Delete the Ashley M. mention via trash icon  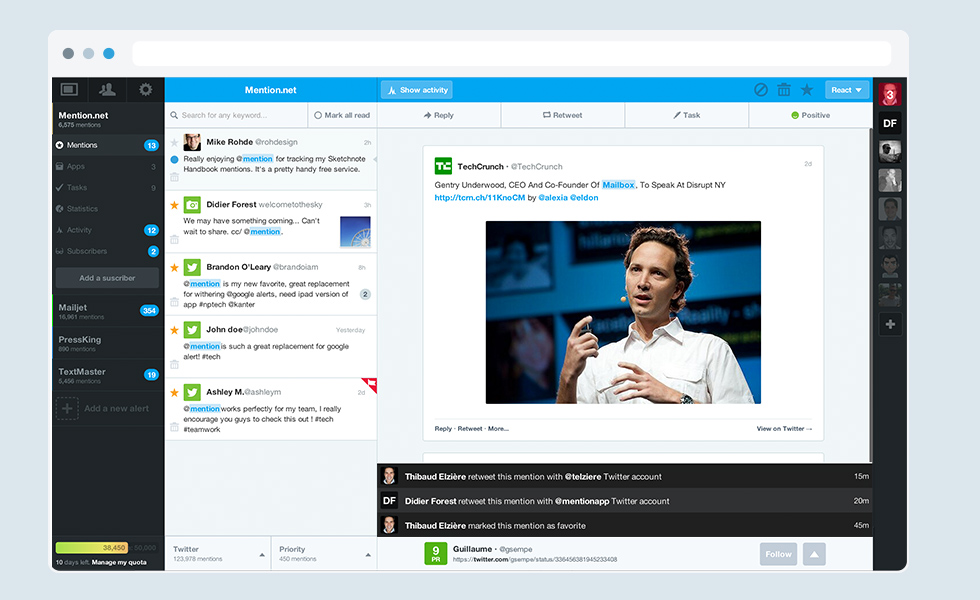[x=174, y=427]
